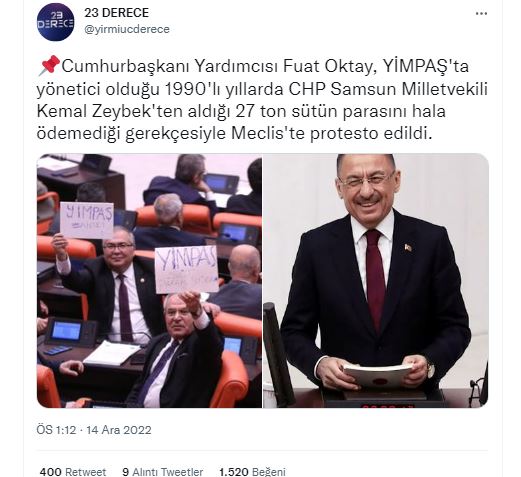View the 9 Alıntı Tweetler list
Image resolution: width=521 pixels, height=477 pixels.
click(x=163, y=472)
